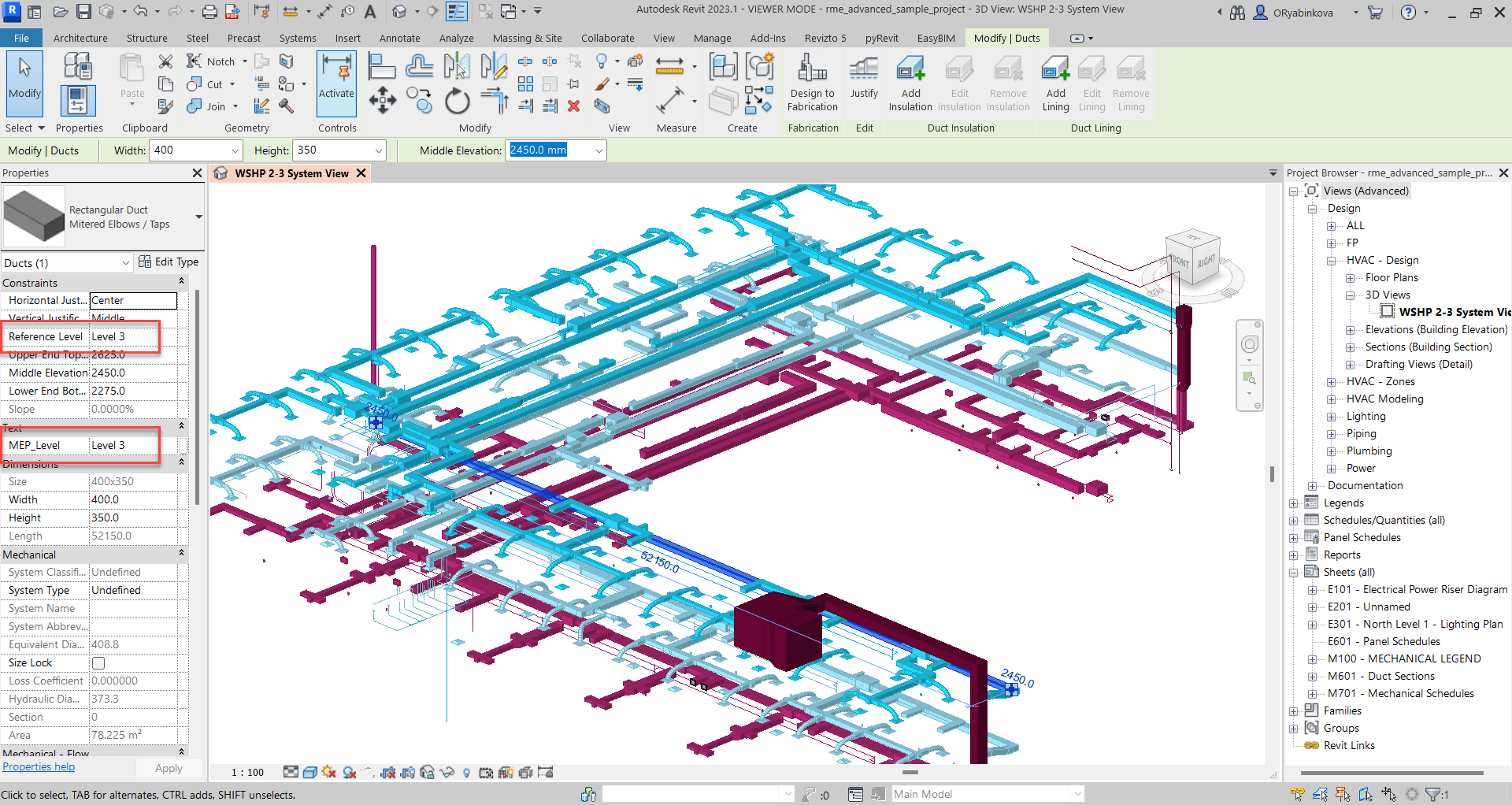
Task: Open the Height dropdown in options bar
Action: (x=378, y=150)
